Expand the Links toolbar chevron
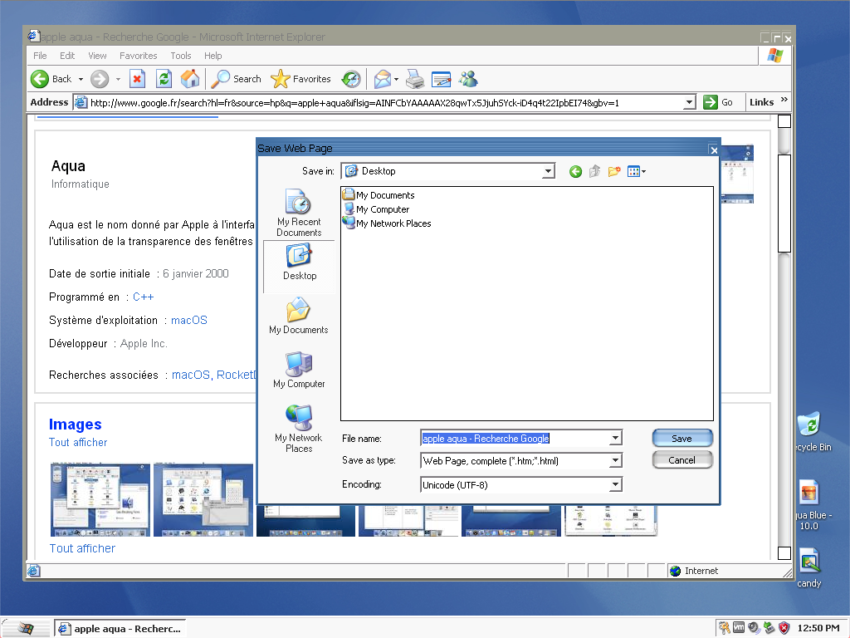The width and height of the screenshot is (850, 638). pyautogui.click(x=784, y=100)
